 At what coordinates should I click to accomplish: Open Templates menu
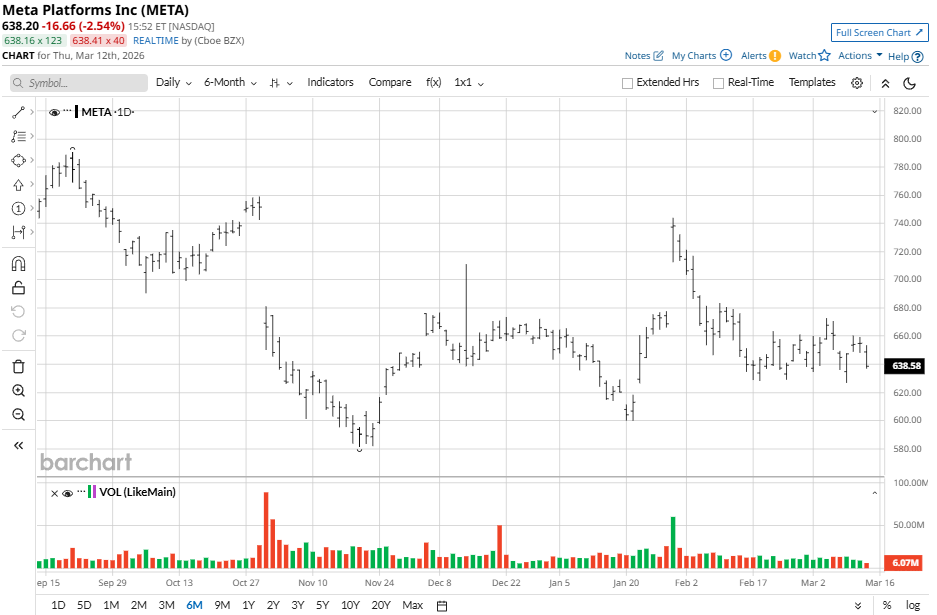coord(812,82)
